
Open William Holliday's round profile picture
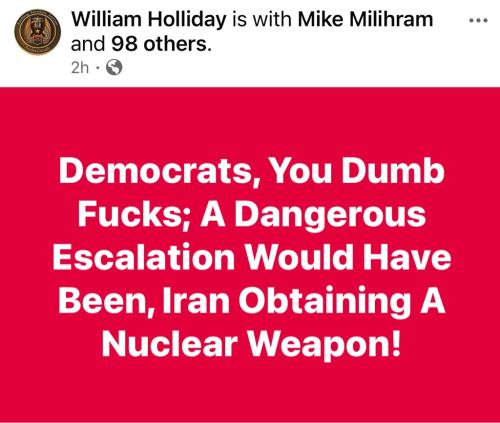pos(37,32)
